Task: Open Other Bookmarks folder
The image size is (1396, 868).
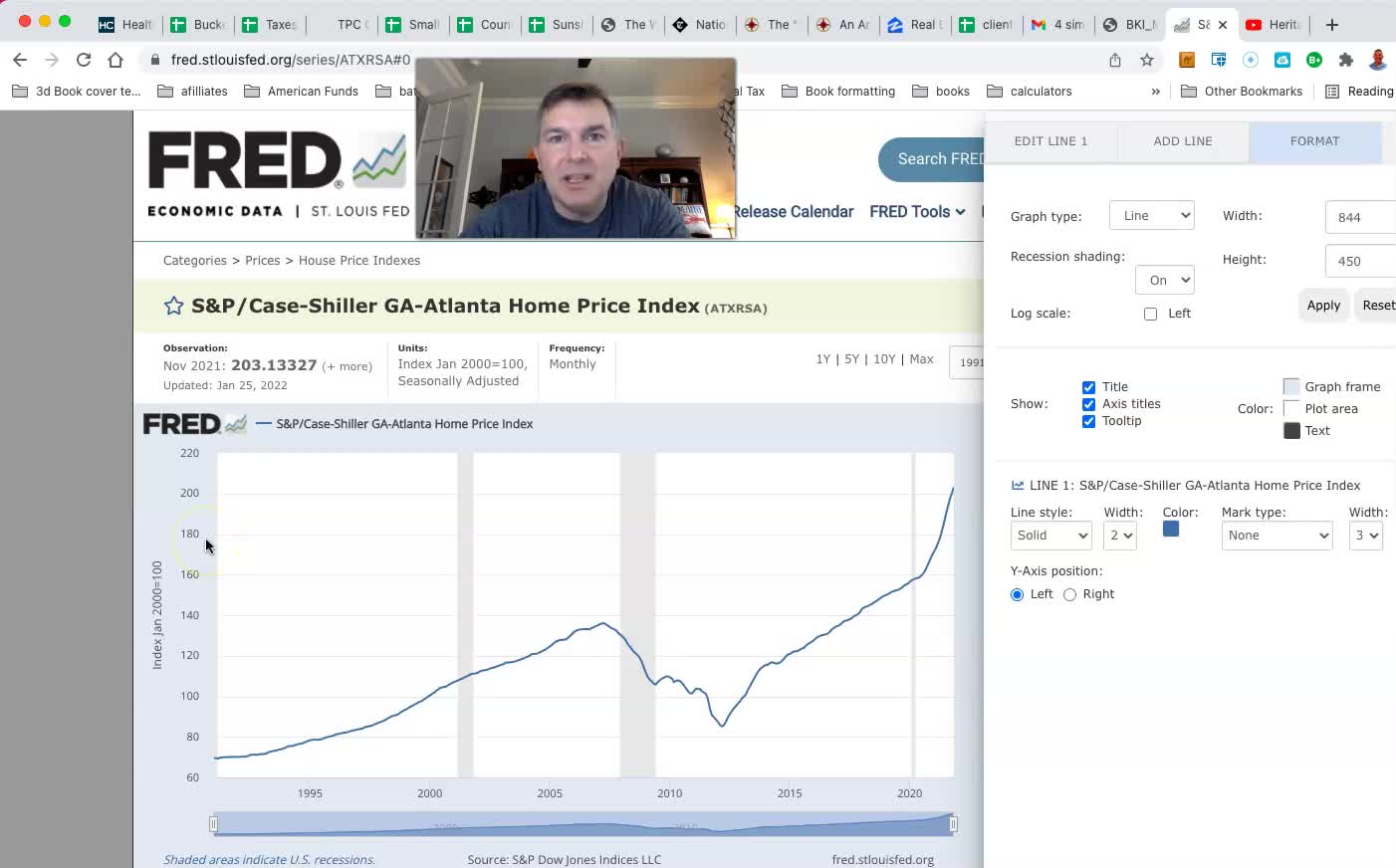Action: [x=1242, y=92]
